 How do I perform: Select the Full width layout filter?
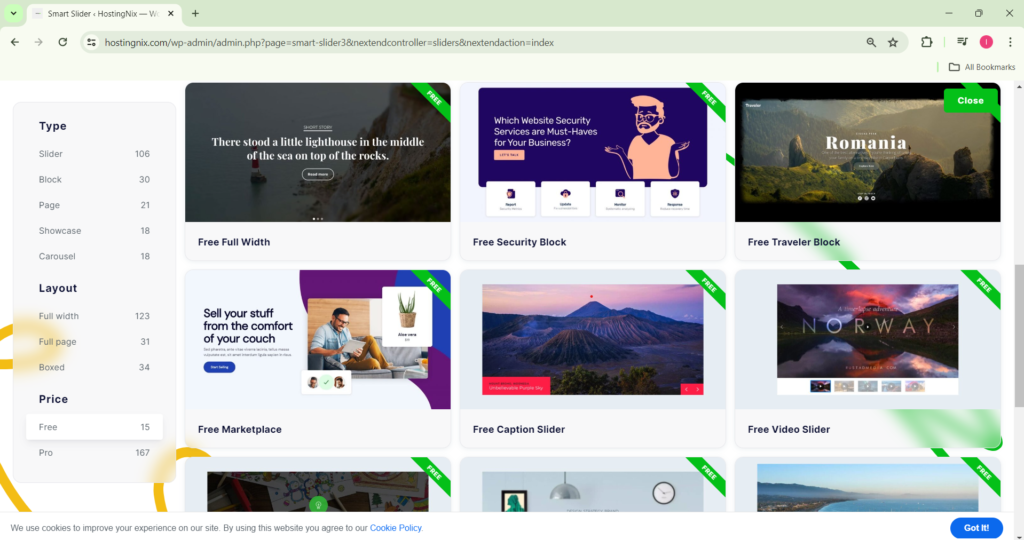tap(94, 316)
